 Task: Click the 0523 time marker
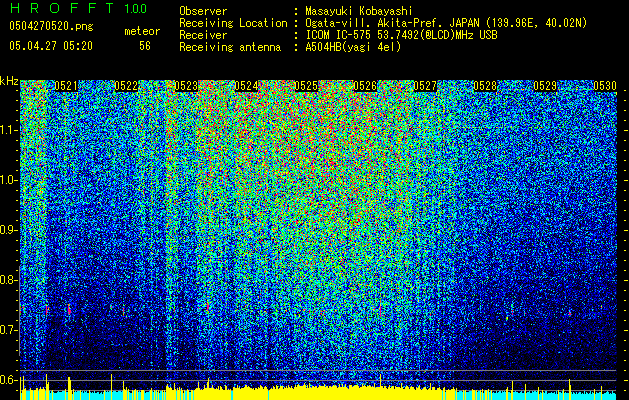coord(186,86)
